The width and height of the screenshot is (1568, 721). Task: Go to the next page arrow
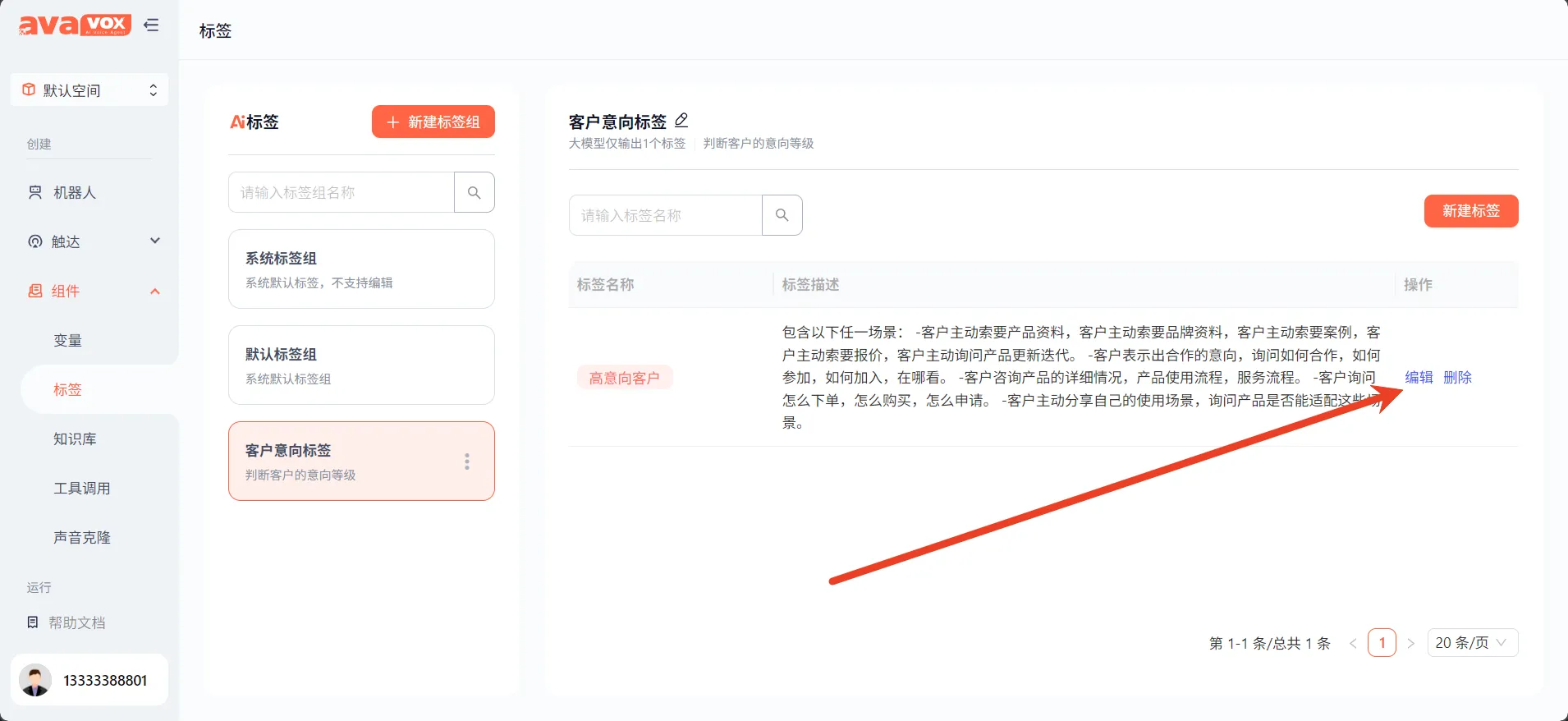point(1410,643)
